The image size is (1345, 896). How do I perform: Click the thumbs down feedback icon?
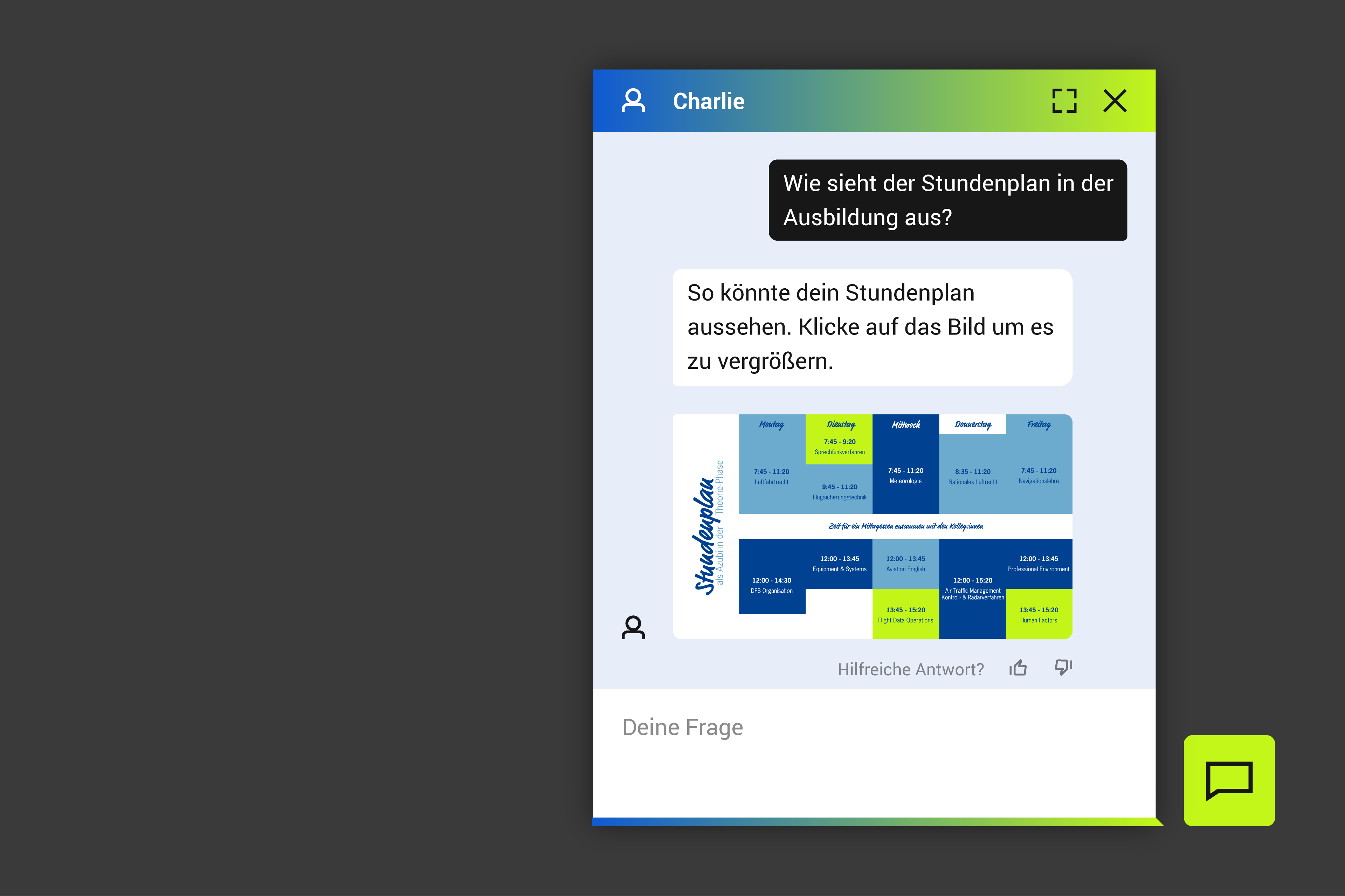click(1063, 667)
